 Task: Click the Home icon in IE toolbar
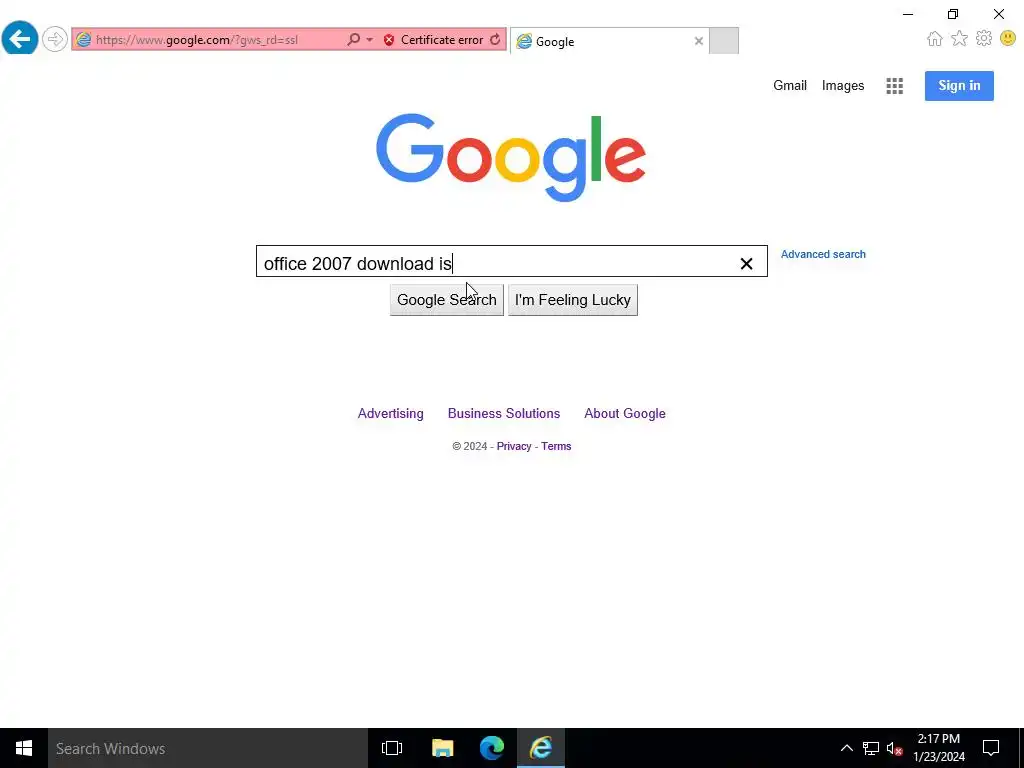click(x=935, y=39)
